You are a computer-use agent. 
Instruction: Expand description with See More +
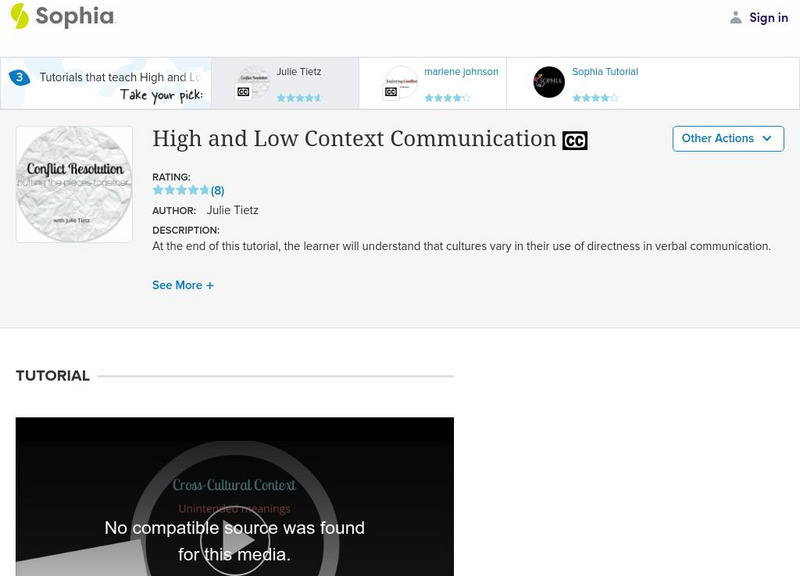183,285
